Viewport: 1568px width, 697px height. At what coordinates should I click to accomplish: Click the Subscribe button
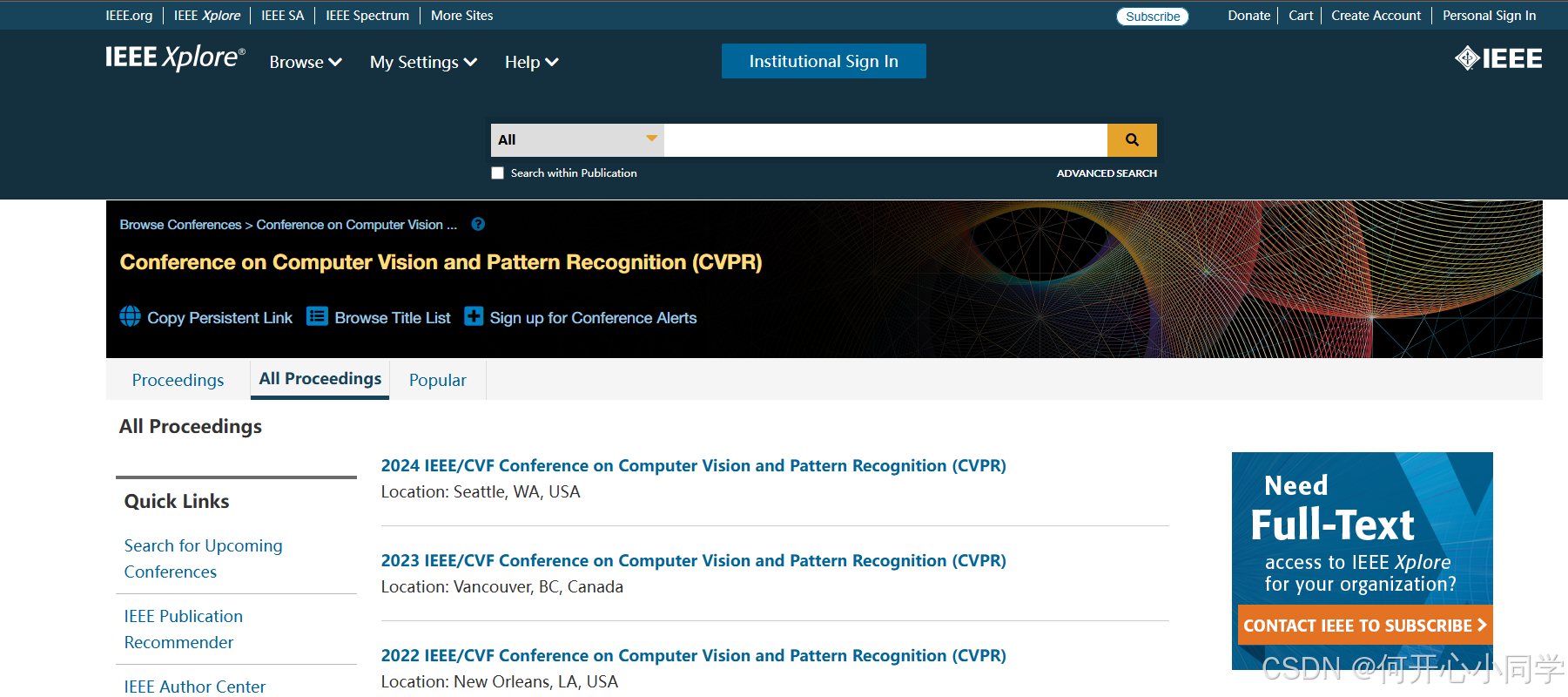click(1152, 17)
